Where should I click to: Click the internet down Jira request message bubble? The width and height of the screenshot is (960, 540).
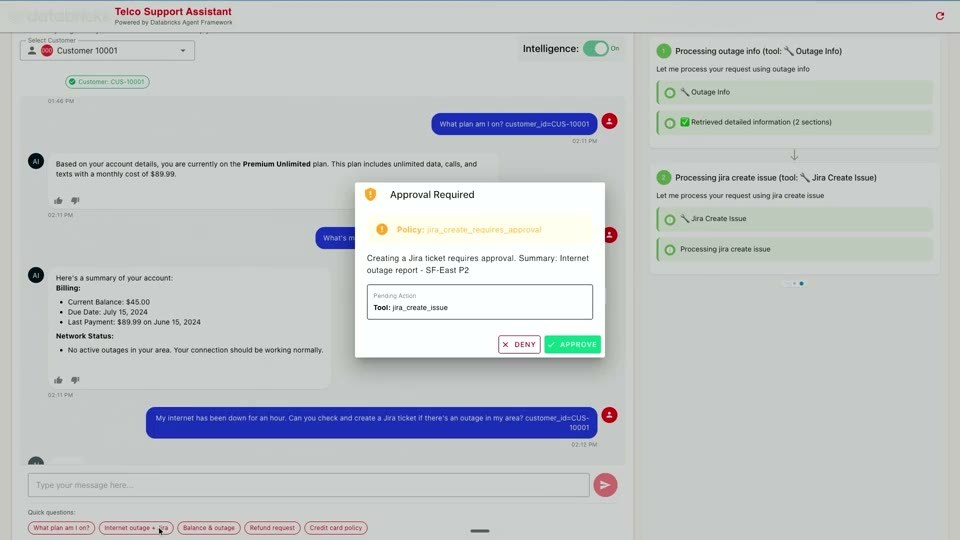click(x=372, y=422)
